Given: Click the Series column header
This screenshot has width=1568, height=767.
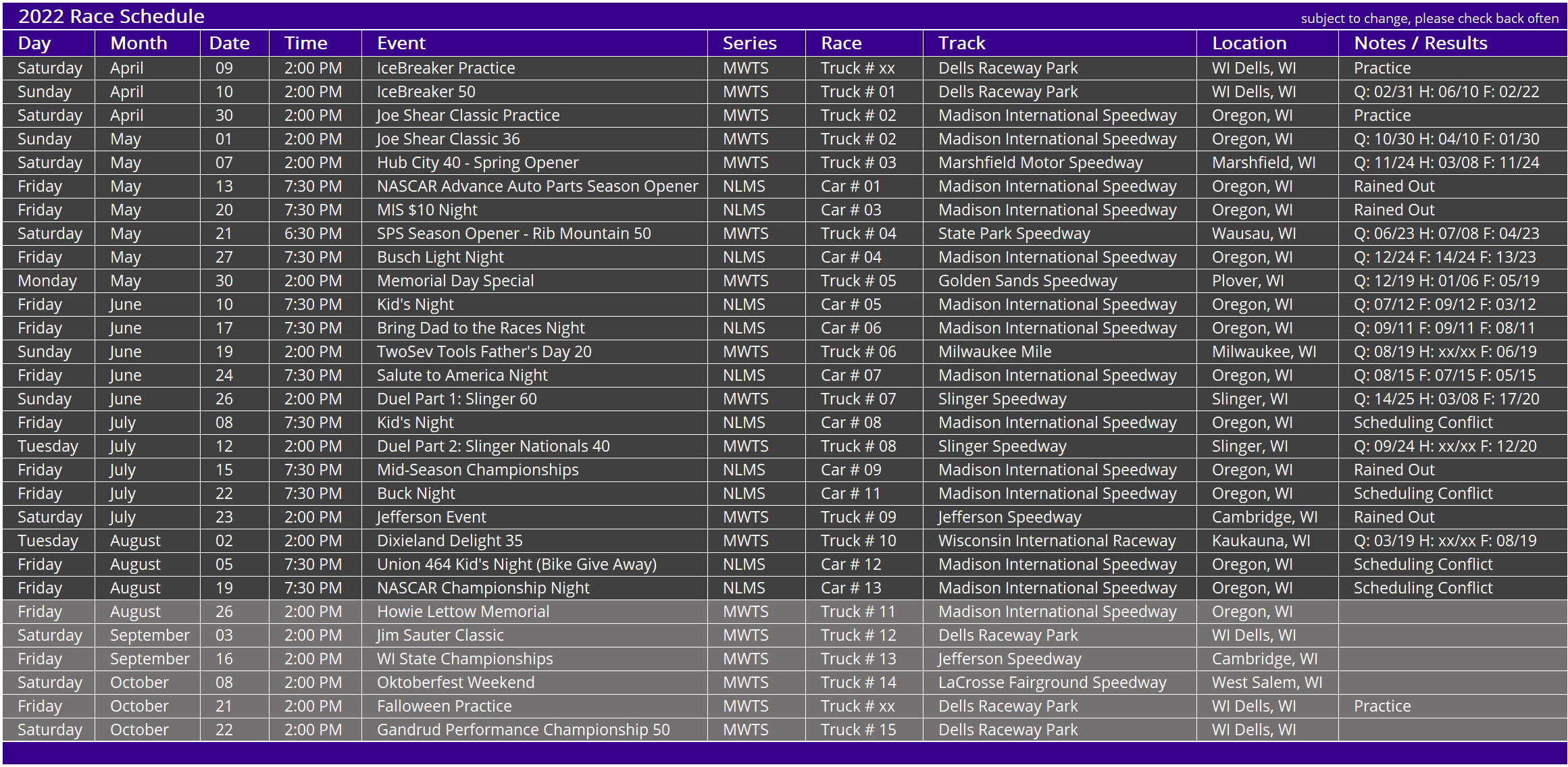Looking at the screenshot, I should tap(750, 43).
